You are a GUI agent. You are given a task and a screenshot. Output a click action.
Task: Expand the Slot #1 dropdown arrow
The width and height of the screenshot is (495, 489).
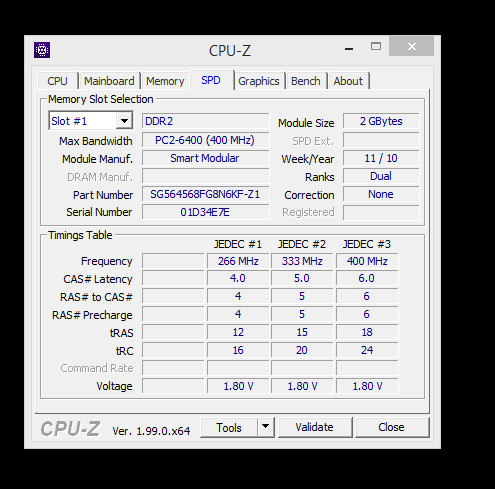[x=124, y=121]
